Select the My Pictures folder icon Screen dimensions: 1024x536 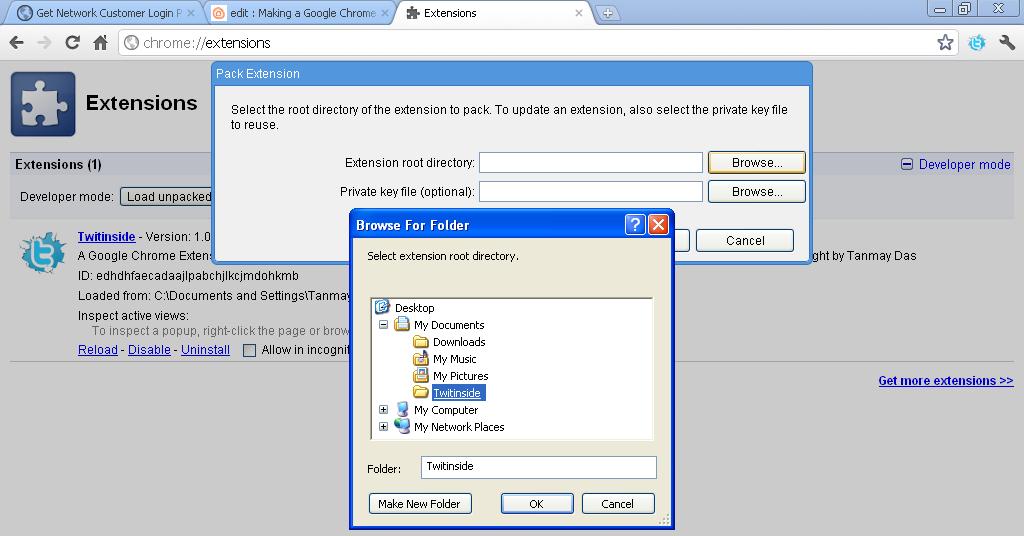(421, 375)
